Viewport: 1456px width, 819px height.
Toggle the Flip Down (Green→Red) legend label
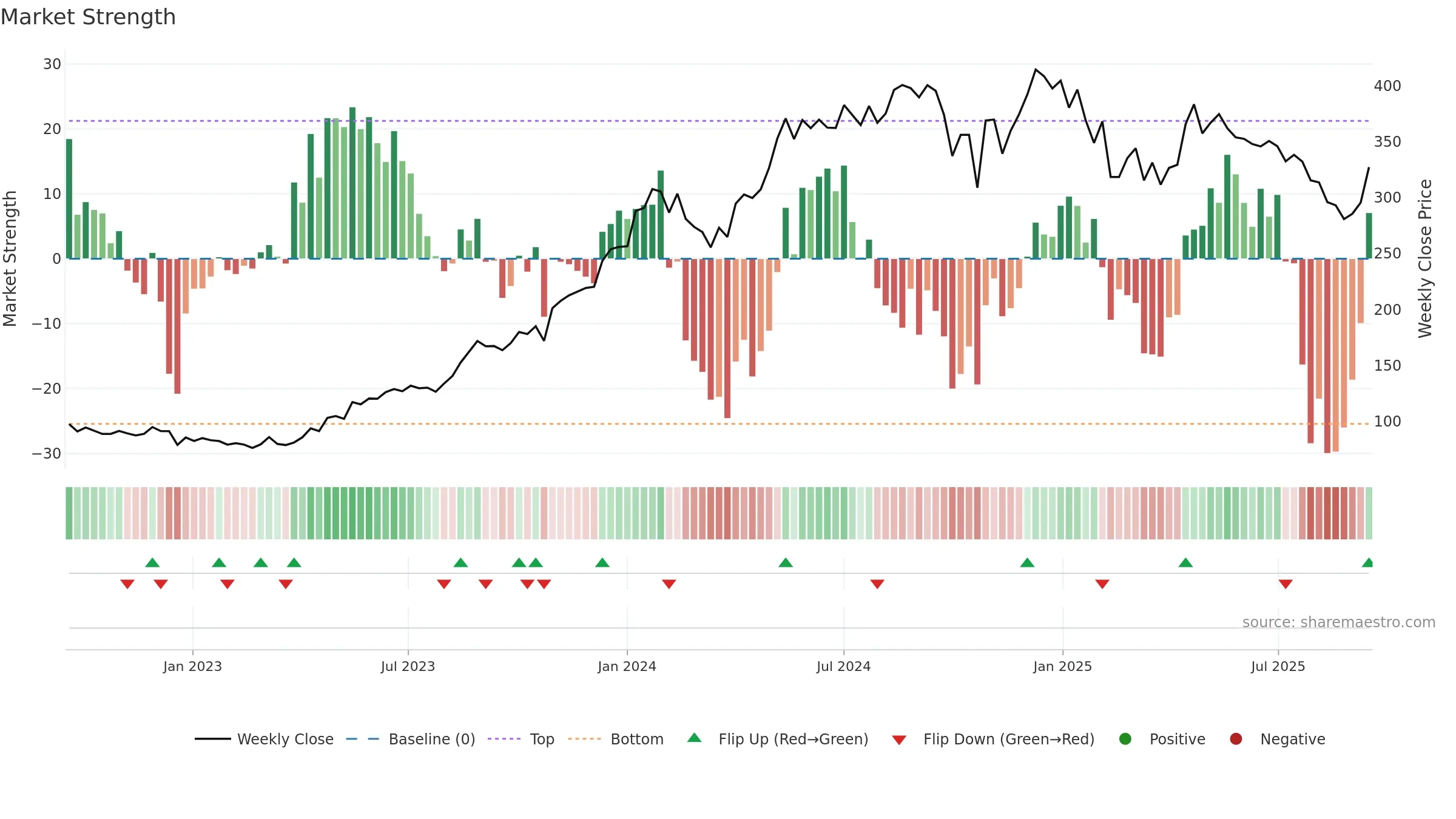1009,739
